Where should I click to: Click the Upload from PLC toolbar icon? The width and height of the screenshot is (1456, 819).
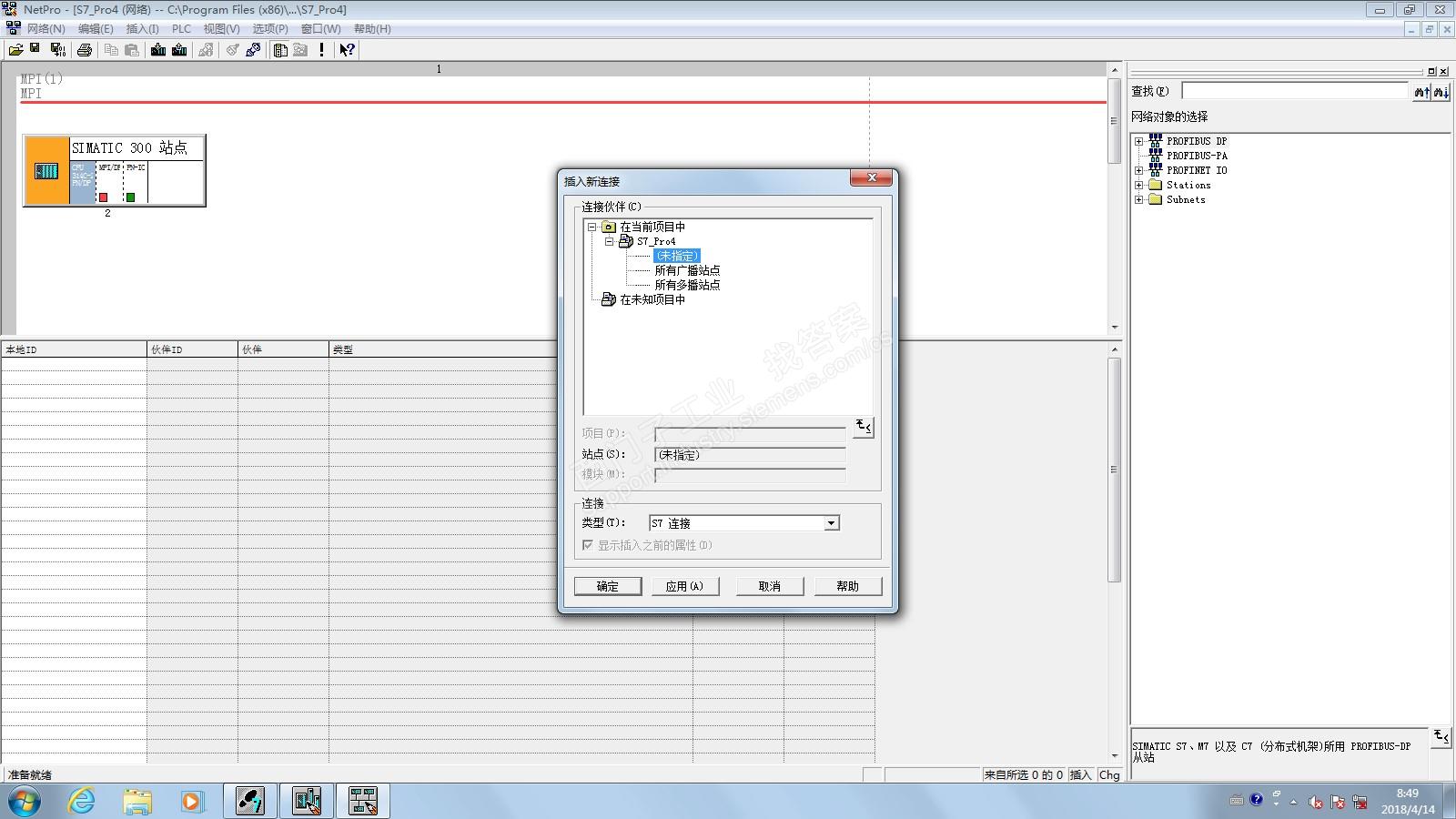coord(179,50)
